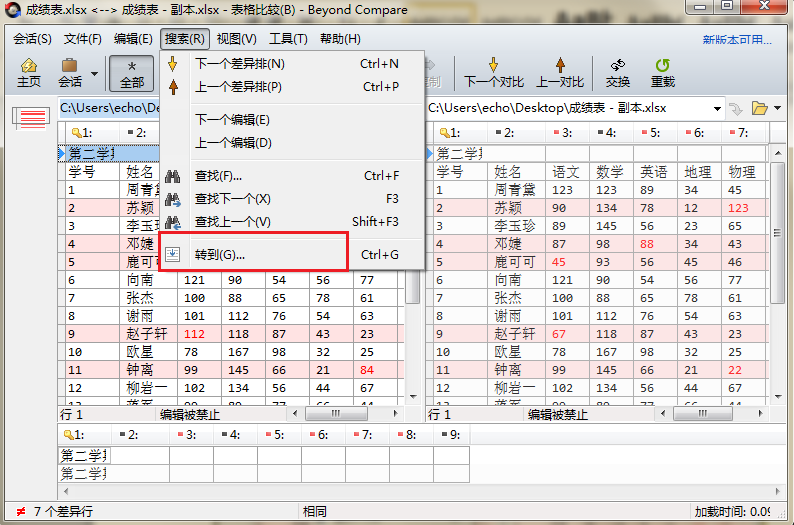
Task: Click right pane horizontal scroll right arrow
Action: 761,414
